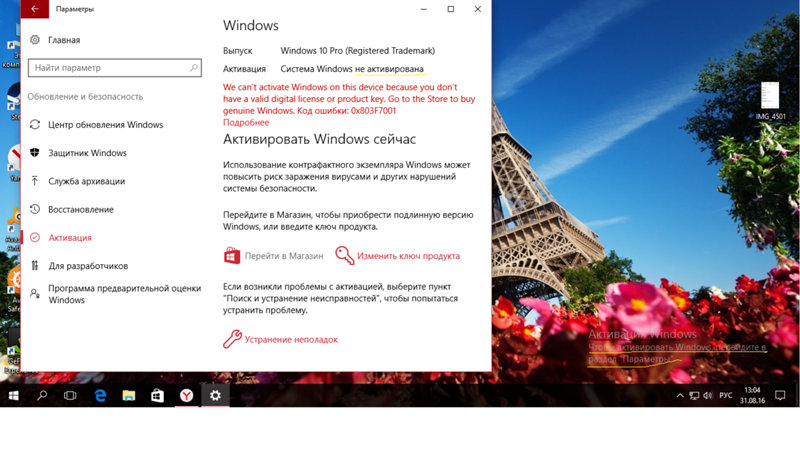Click the red Store bag icon
This screenshot has width=800, height=452.
coord(232,256)
